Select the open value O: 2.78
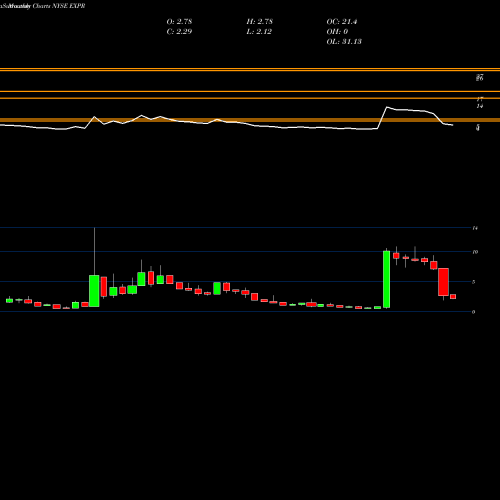Screen dimensions: 500x500 [x=179, y=22]
